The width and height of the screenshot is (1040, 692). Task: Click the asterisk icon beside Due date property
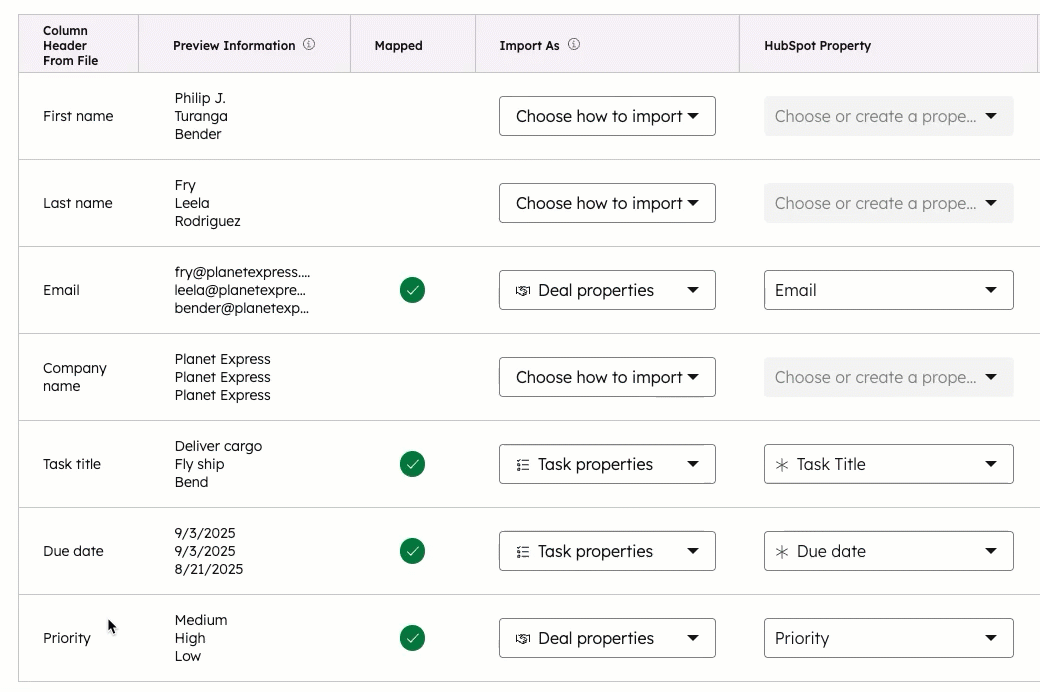coord(782,551)
